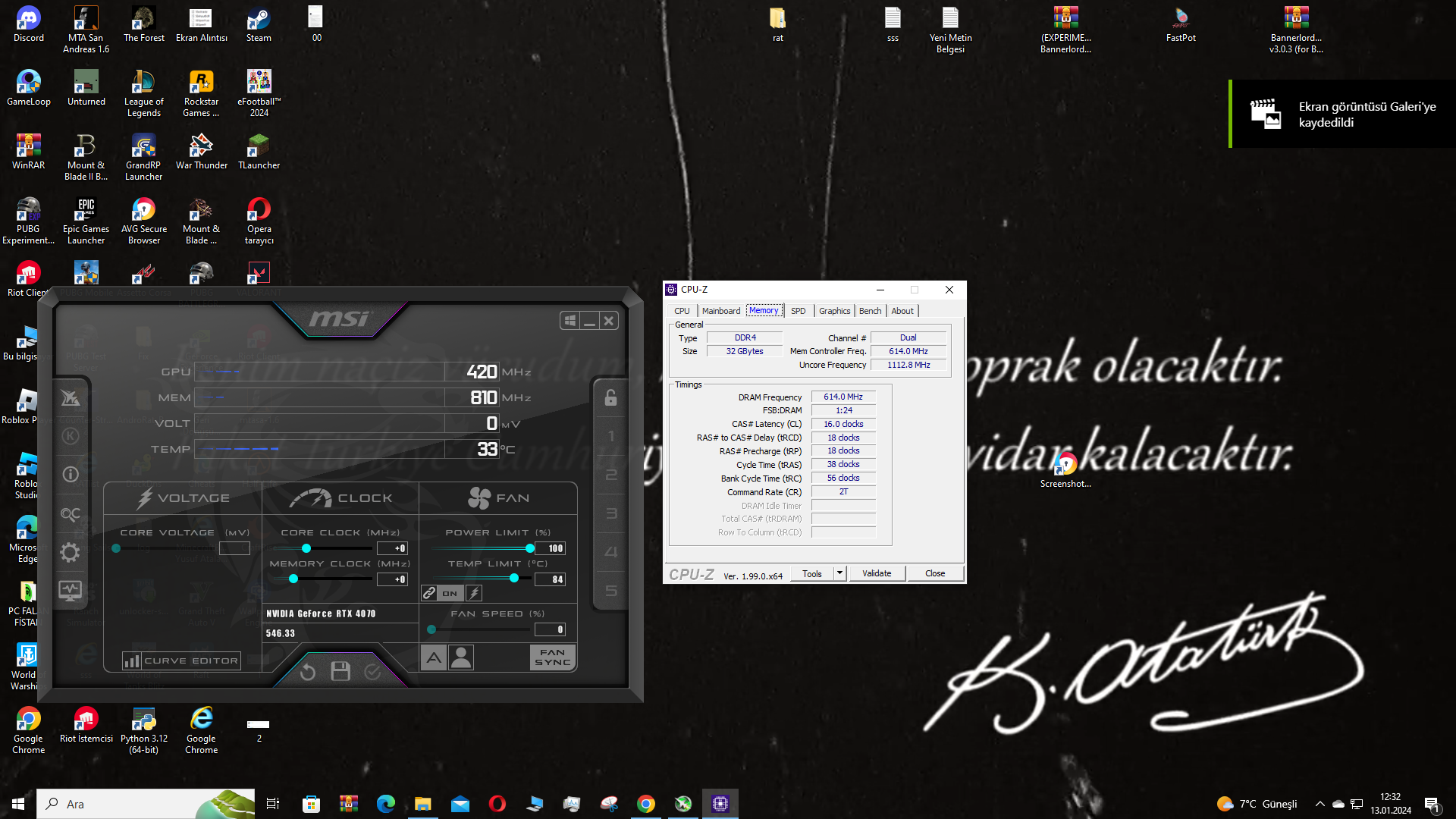The height and width of the screenshot is (819, 1456).
Task: Launch the OC Scanner in Afterburner
Action: tap(70, 514)
